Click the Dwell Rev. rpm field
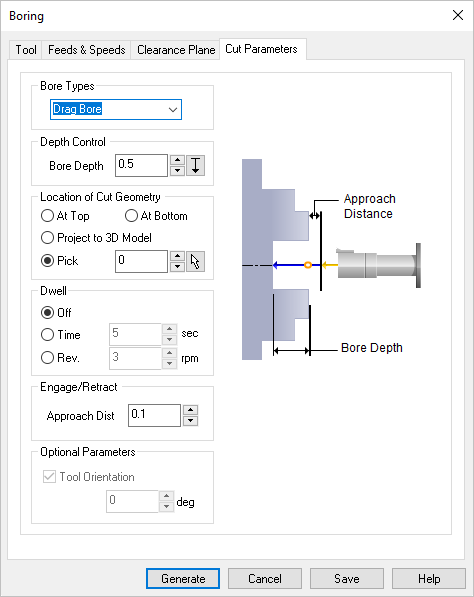The image size is (474, 597). (x=136, y=358)
